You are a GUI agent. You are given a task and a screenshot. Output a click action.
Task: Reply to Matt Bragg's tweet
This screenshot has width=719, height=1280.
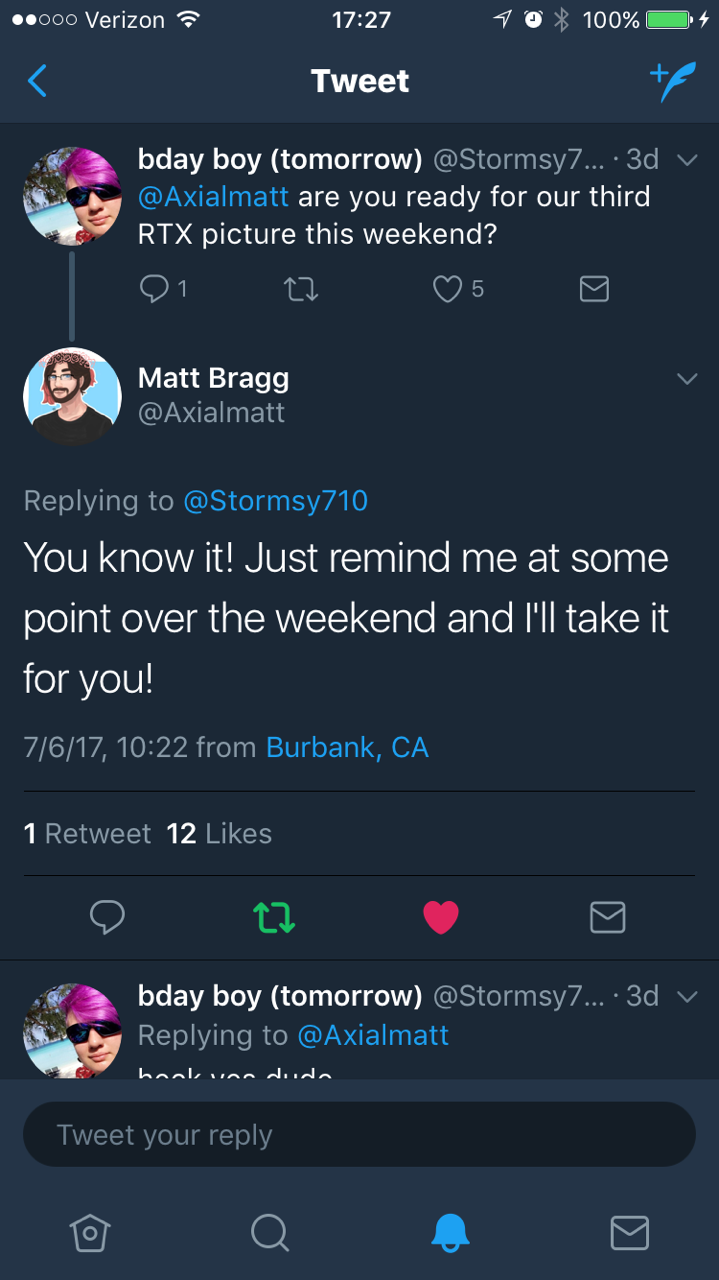click(107, 917)
